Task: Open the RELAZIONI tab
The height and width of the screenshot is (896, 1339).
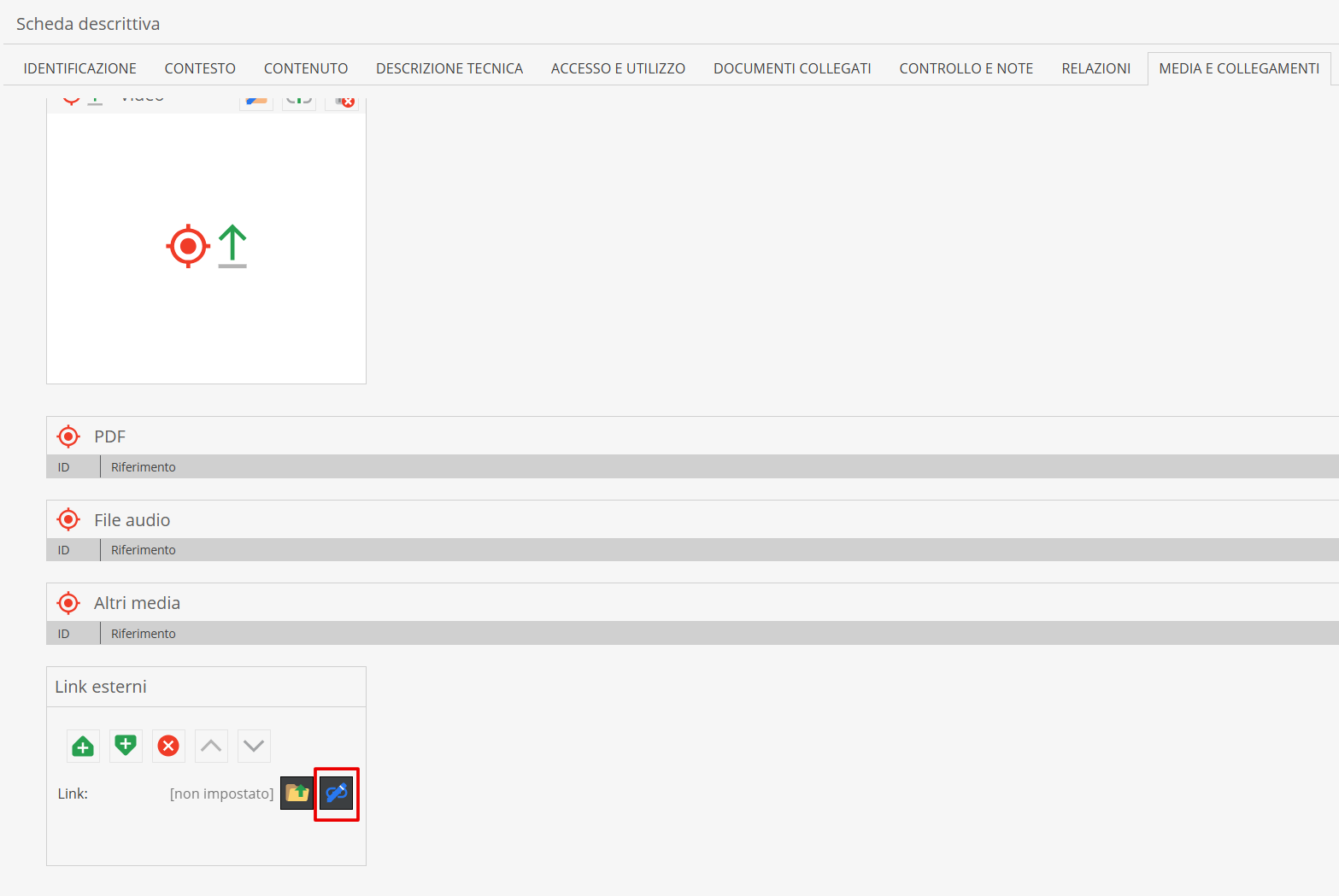Action: point(1095,68)
